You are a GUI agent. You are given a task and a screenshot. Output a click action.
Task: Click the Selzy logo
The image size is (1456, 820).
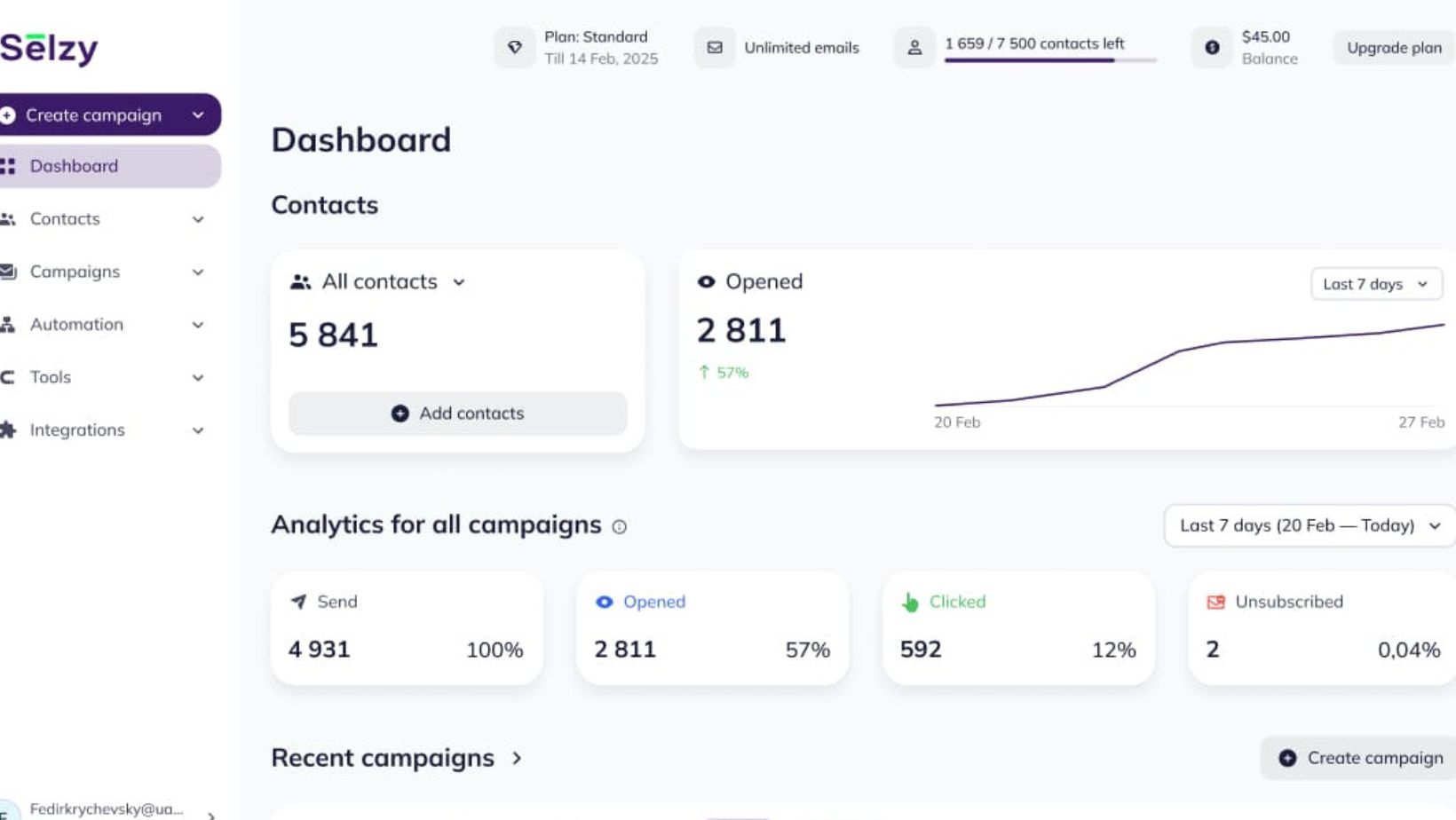(48, 48)
